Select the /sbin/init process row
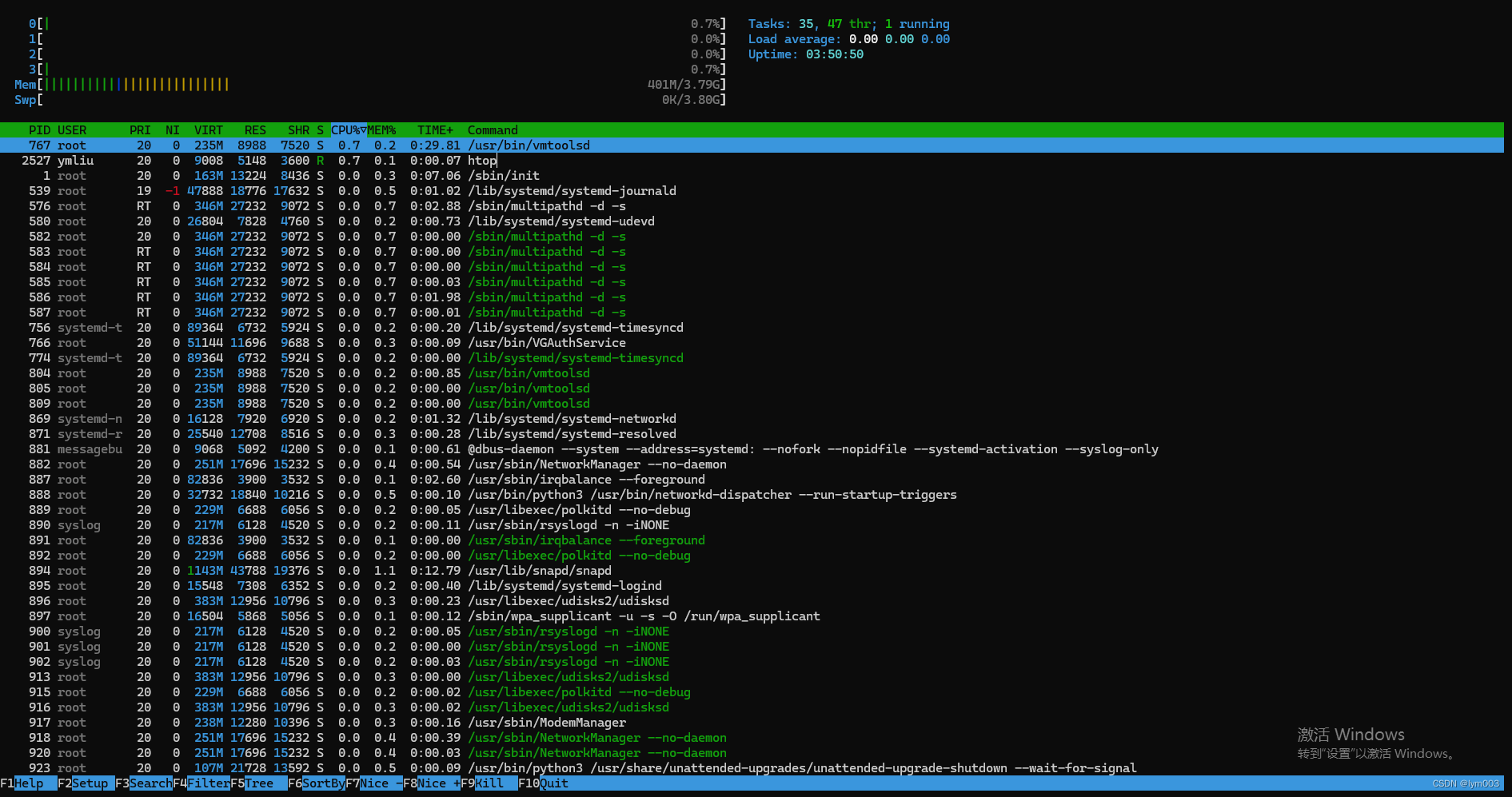1512x797 pixels. 752,176
